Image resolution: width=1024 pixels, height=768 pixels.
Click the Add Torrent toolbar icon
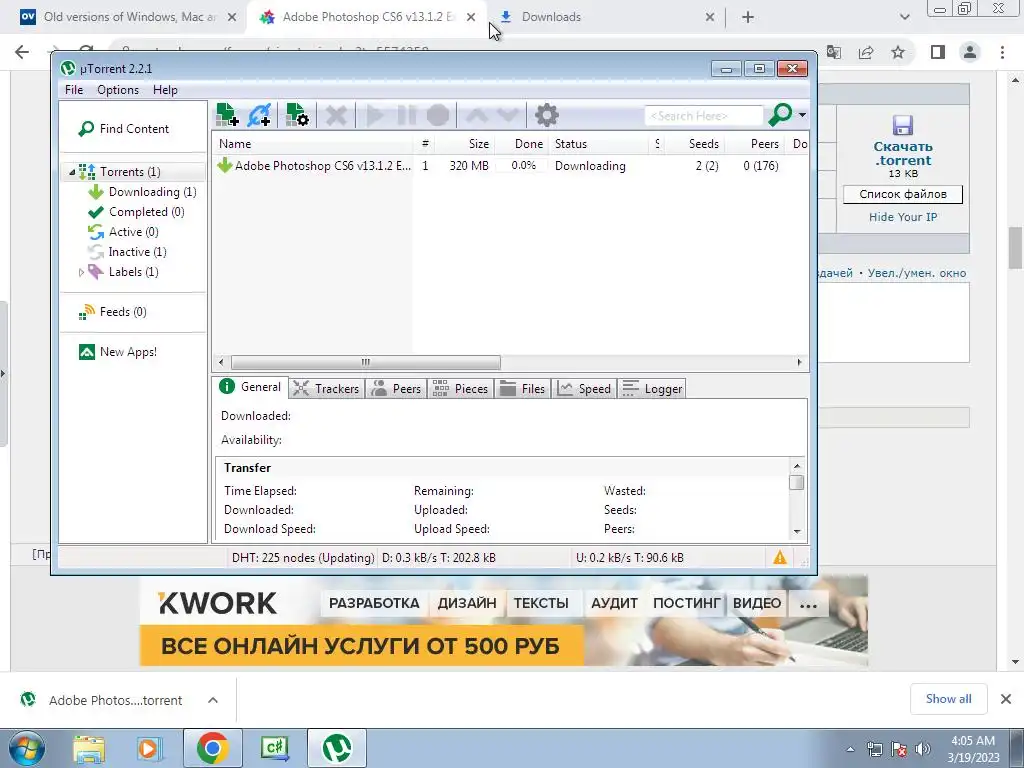pyautogui.click(x=227, y=115)
